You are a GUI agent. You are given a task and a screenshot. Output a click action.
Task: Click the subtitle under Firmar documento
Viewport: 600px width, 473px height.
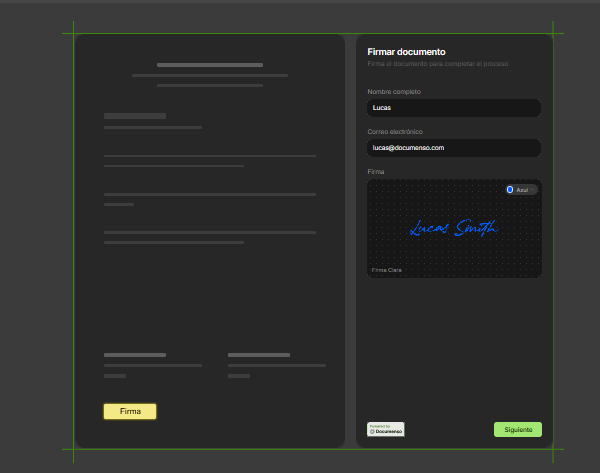pos(438,63)
